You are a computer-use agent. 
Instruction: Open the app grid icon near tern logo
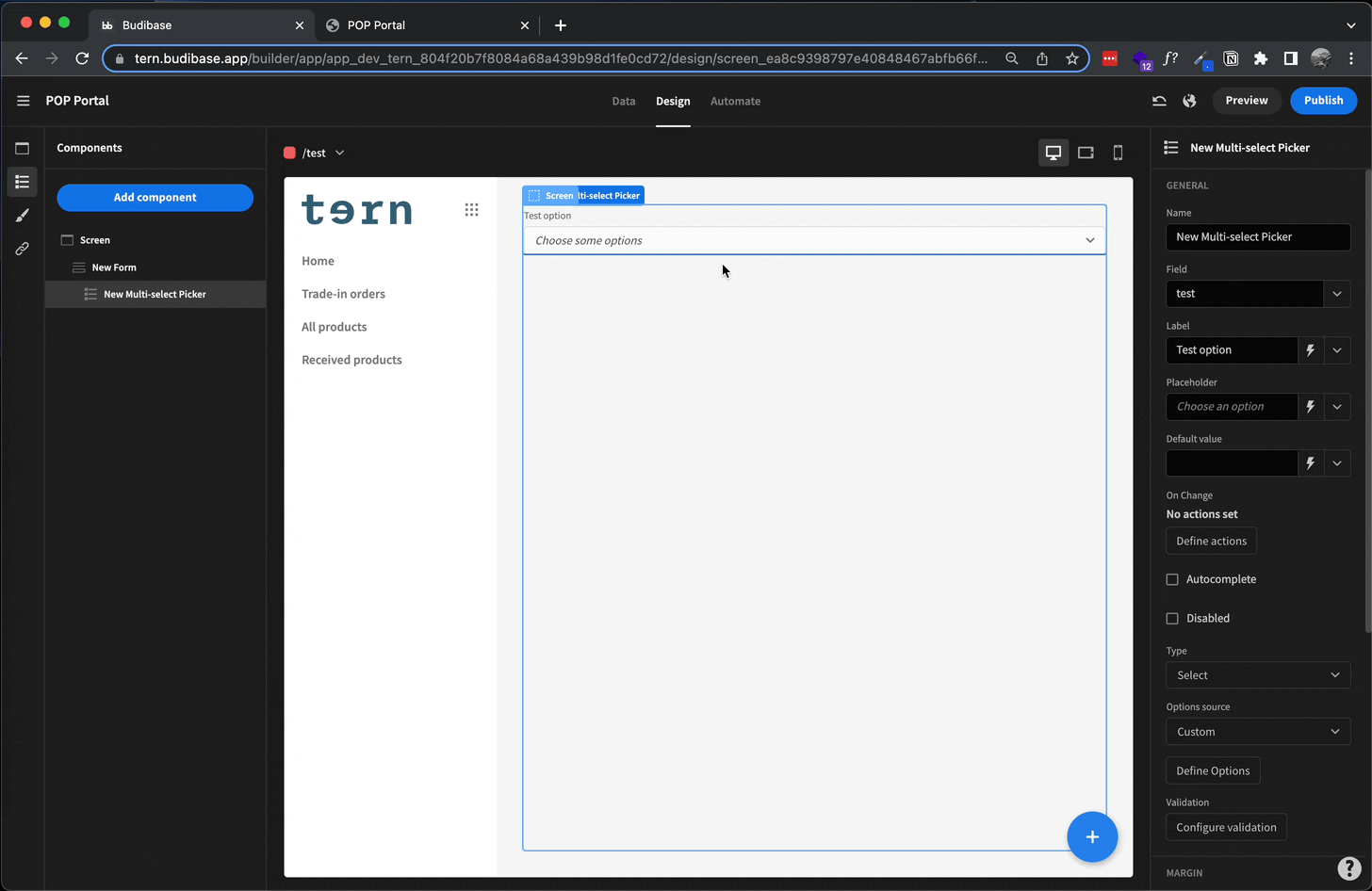471,210
